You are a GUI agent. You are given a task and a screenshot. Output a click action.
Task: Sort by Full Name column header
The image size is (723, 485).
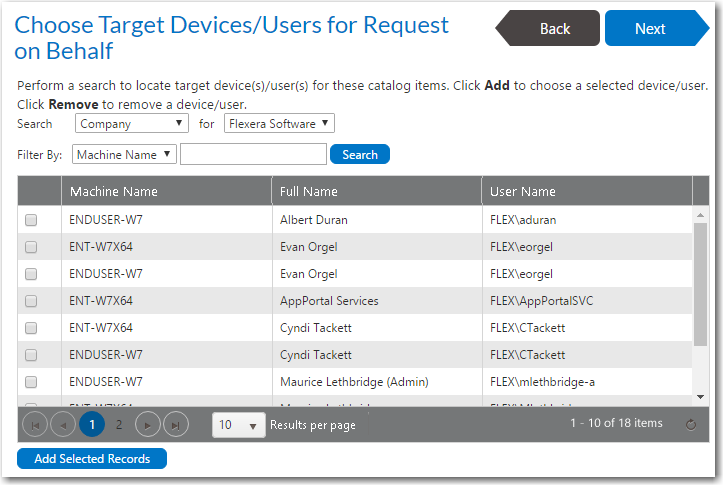[309, 192]
